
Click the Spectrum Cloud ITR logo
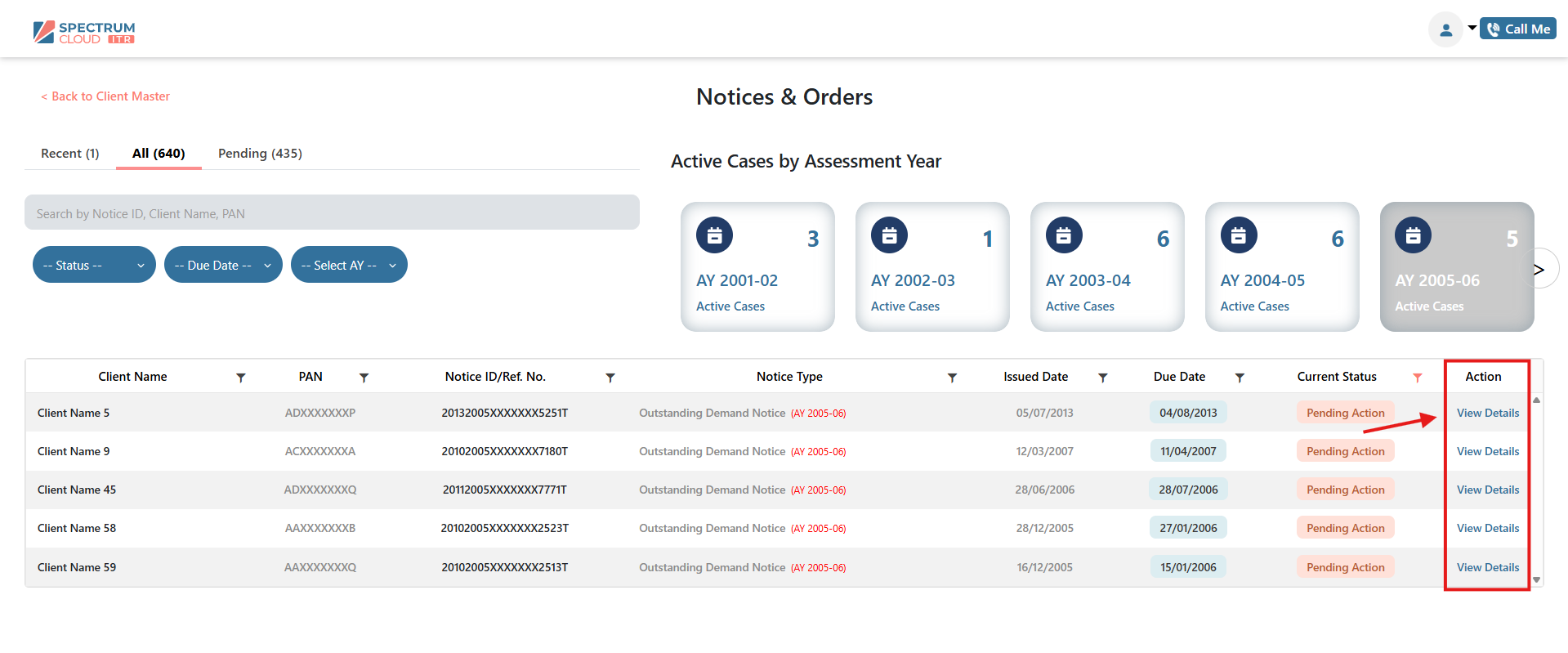click(84, 33)
